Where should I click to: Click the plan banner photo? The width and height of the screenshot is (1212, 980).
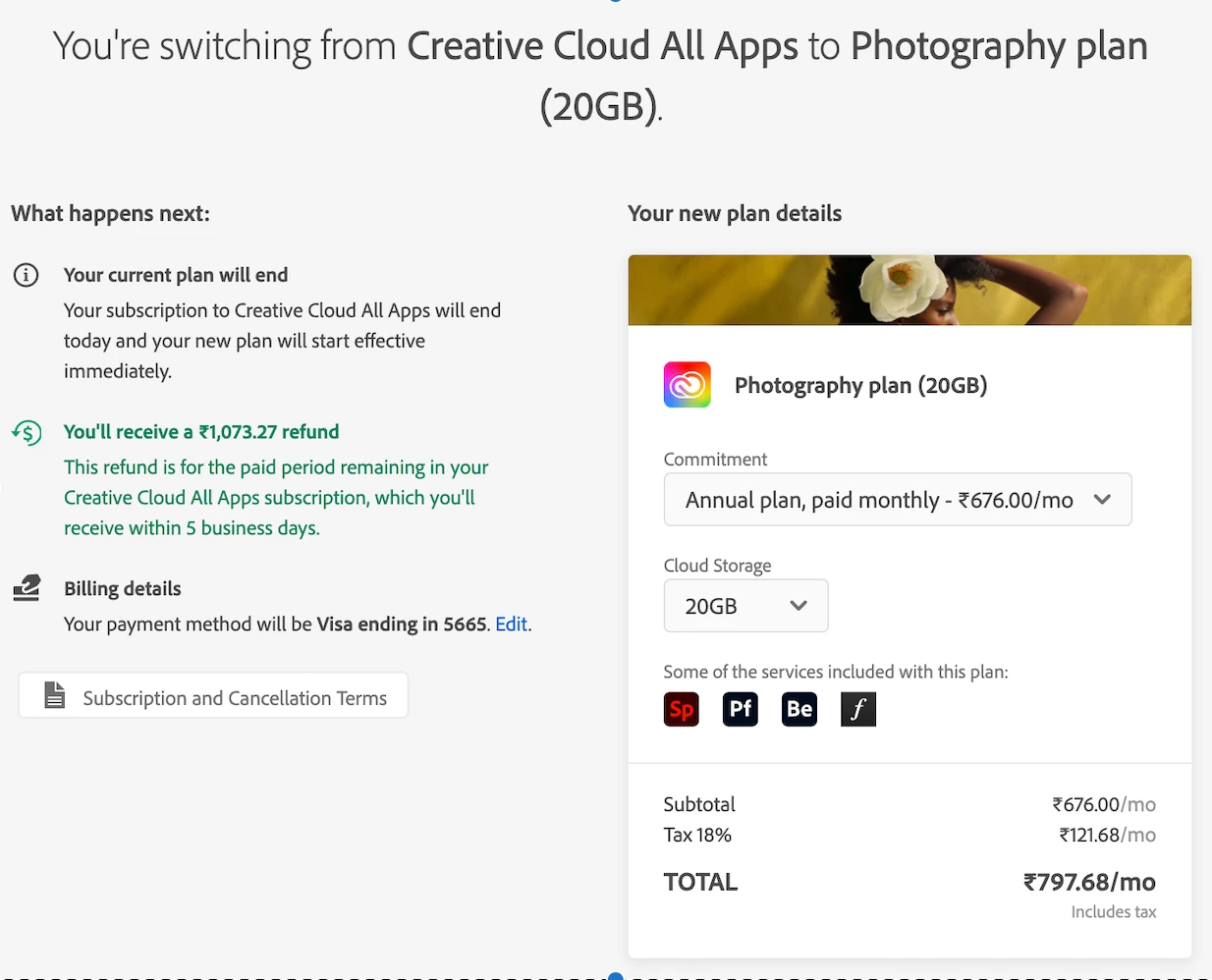click(909, 291)
